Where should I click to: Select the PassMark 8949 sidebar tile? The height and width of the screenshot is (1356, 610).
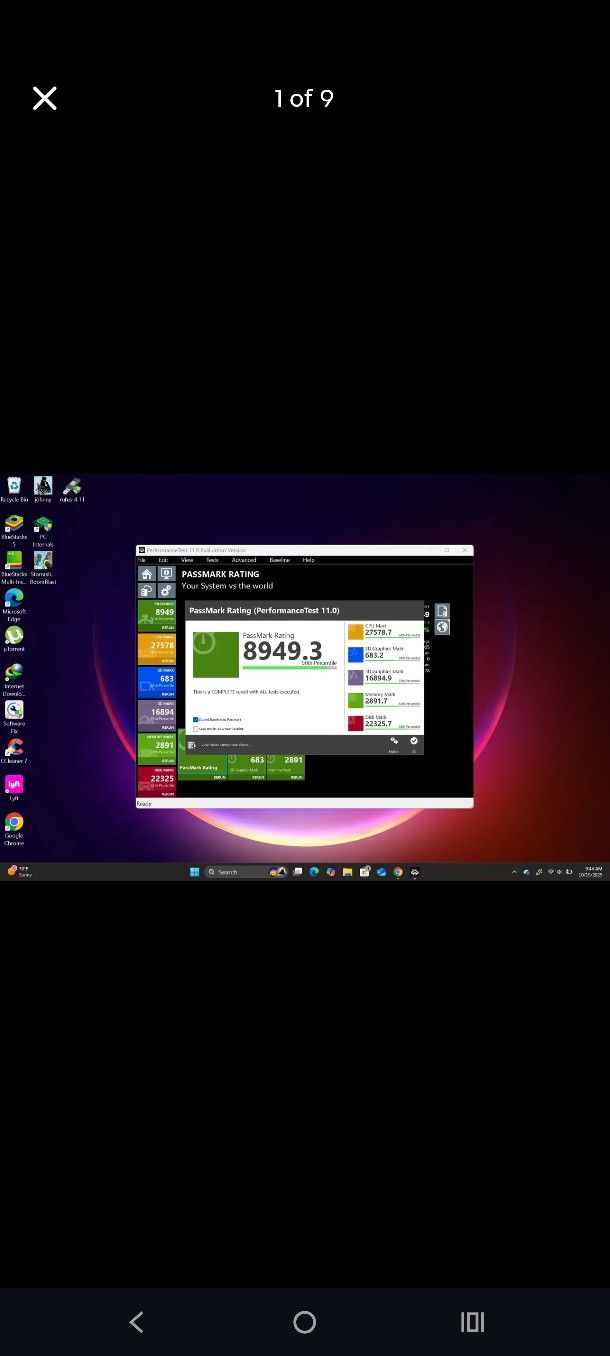tap(156, 615)
